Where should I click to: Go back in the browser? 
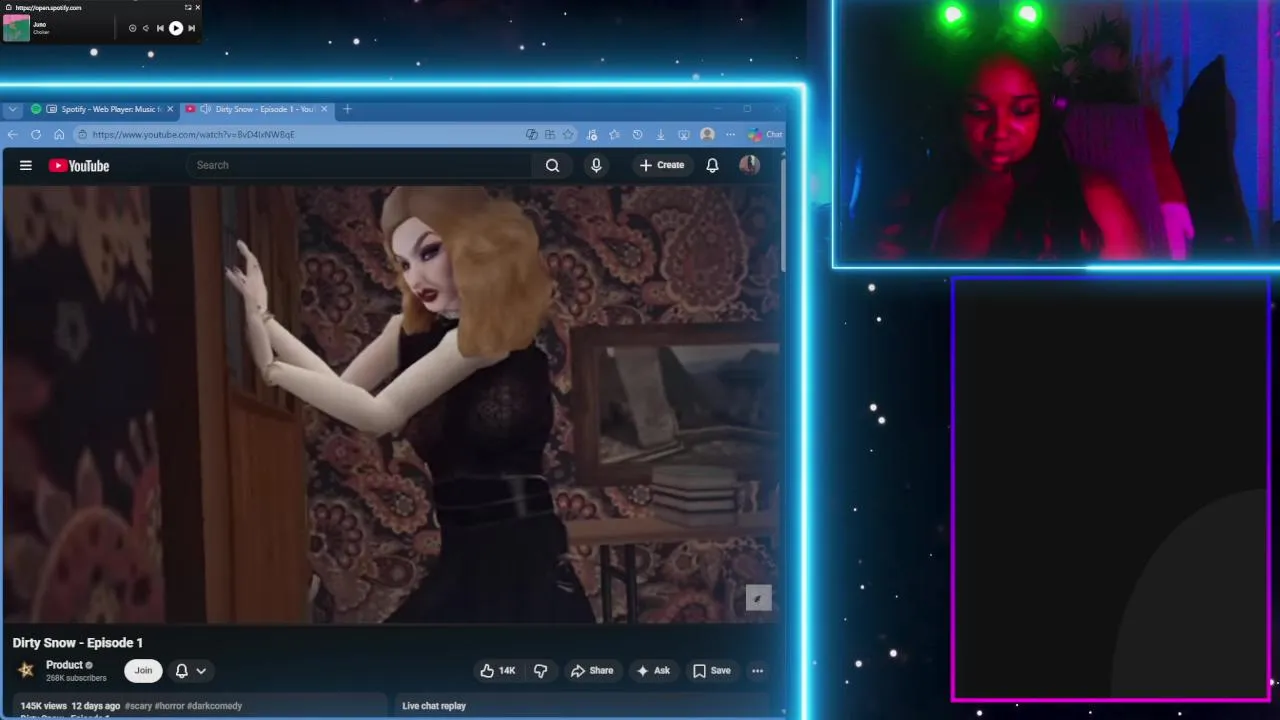click(x=12, y=134)
